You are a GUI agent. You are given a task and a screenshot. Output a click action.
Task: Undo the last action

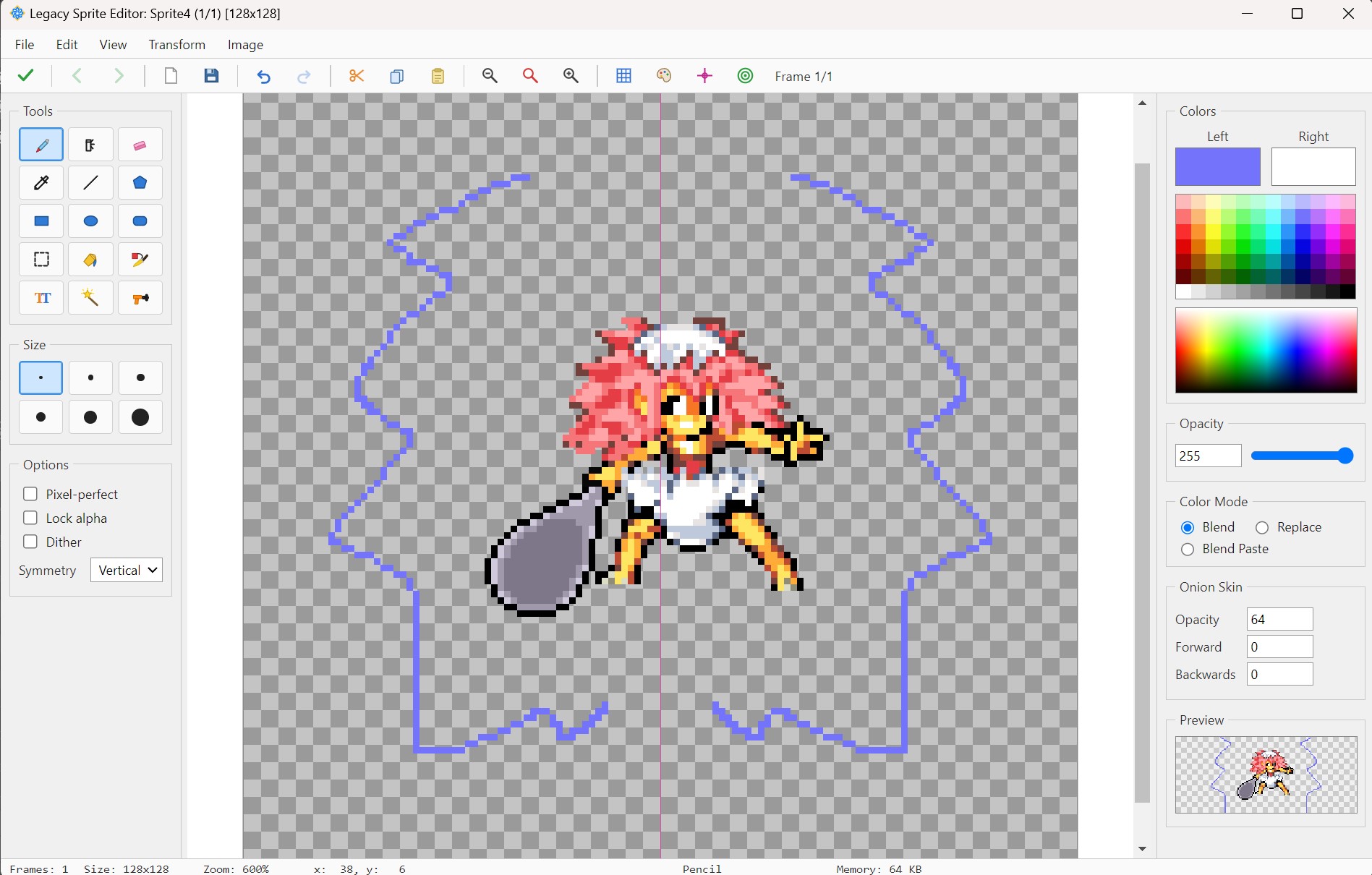264,76
